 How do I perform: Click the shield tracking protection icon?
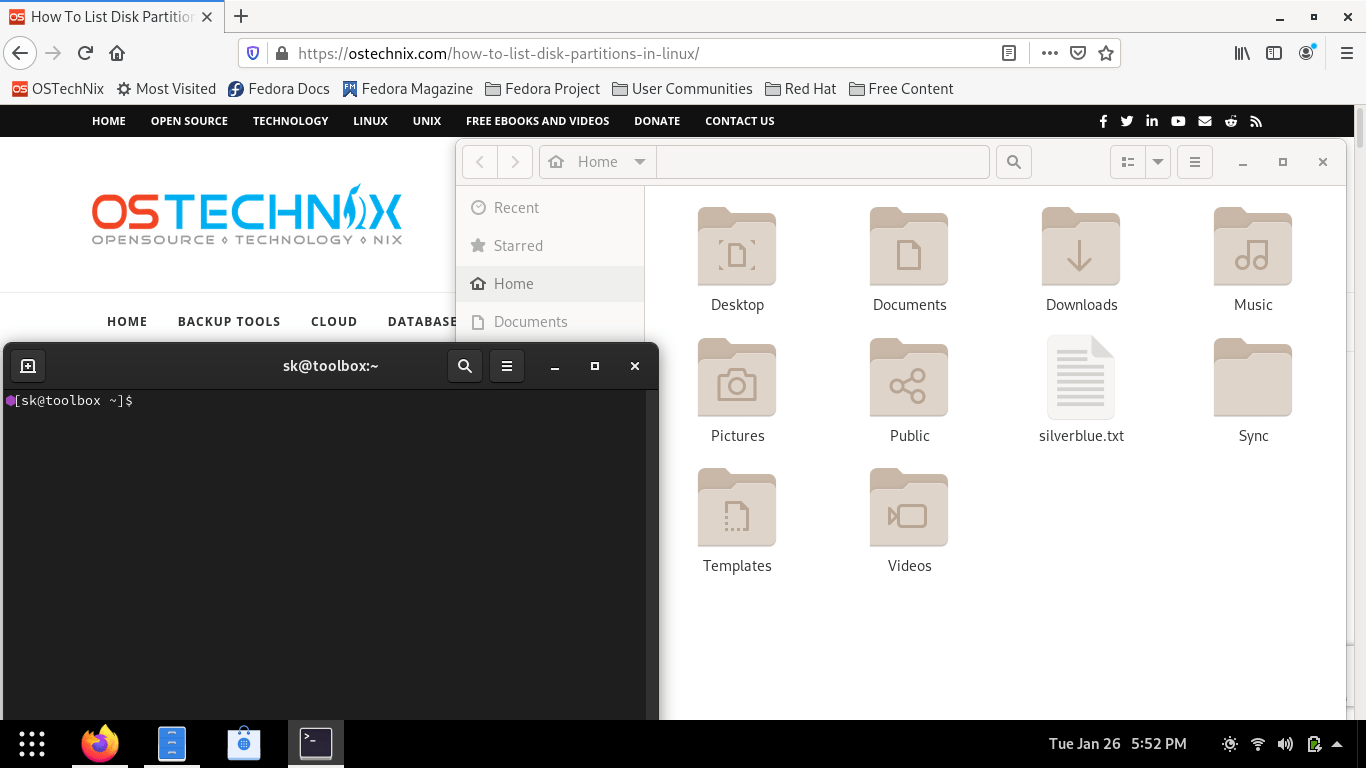[x=251, y=53]
